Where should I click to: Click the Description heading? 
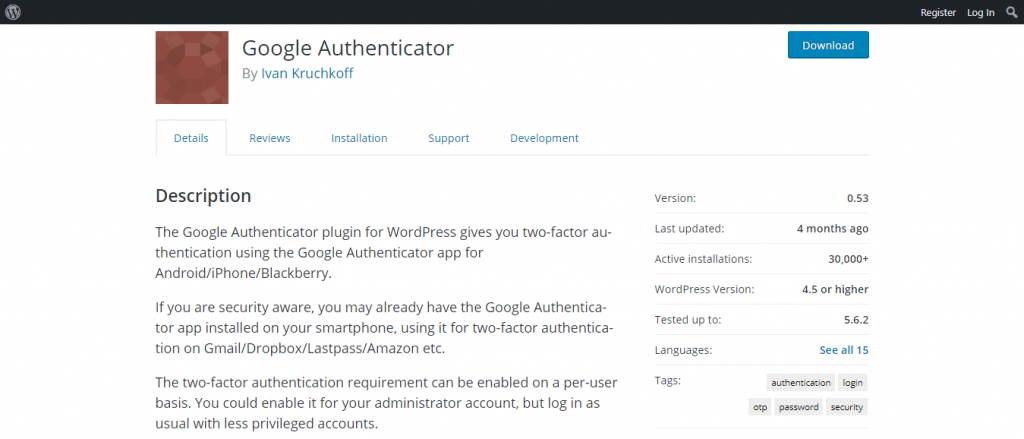[x=203, y=195]
